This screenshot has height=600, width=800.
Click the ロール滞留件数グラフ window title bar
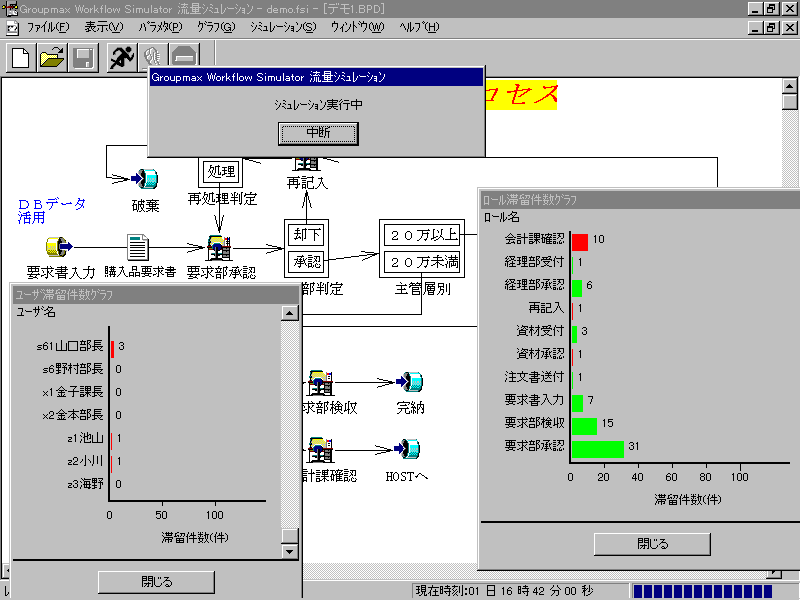pos(640,199)
